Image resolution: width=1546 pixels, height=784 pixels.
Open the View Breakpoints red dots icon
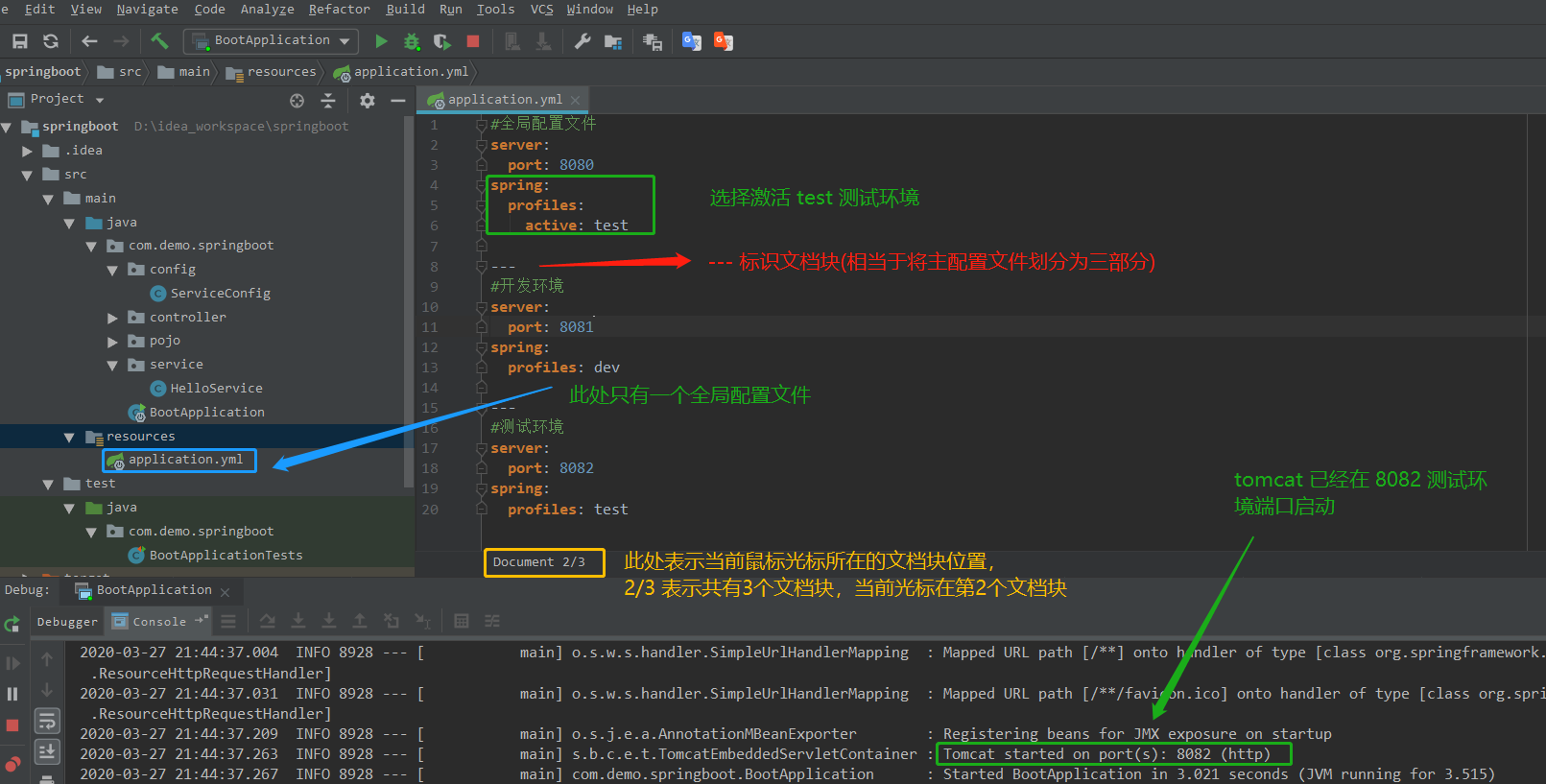point(12,764)
